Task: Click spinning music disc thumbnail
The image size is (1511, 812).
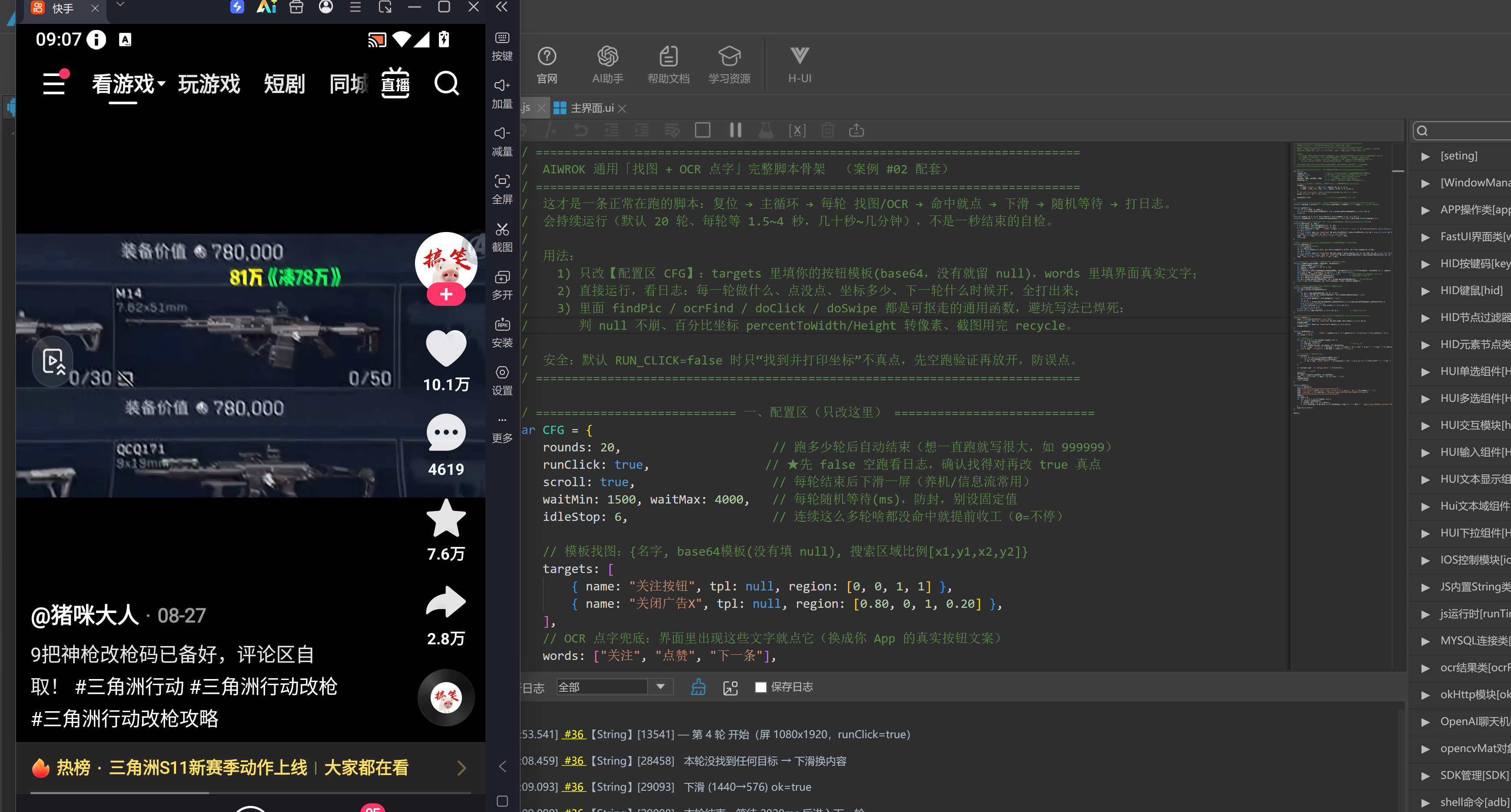Action: pos(446,698)
